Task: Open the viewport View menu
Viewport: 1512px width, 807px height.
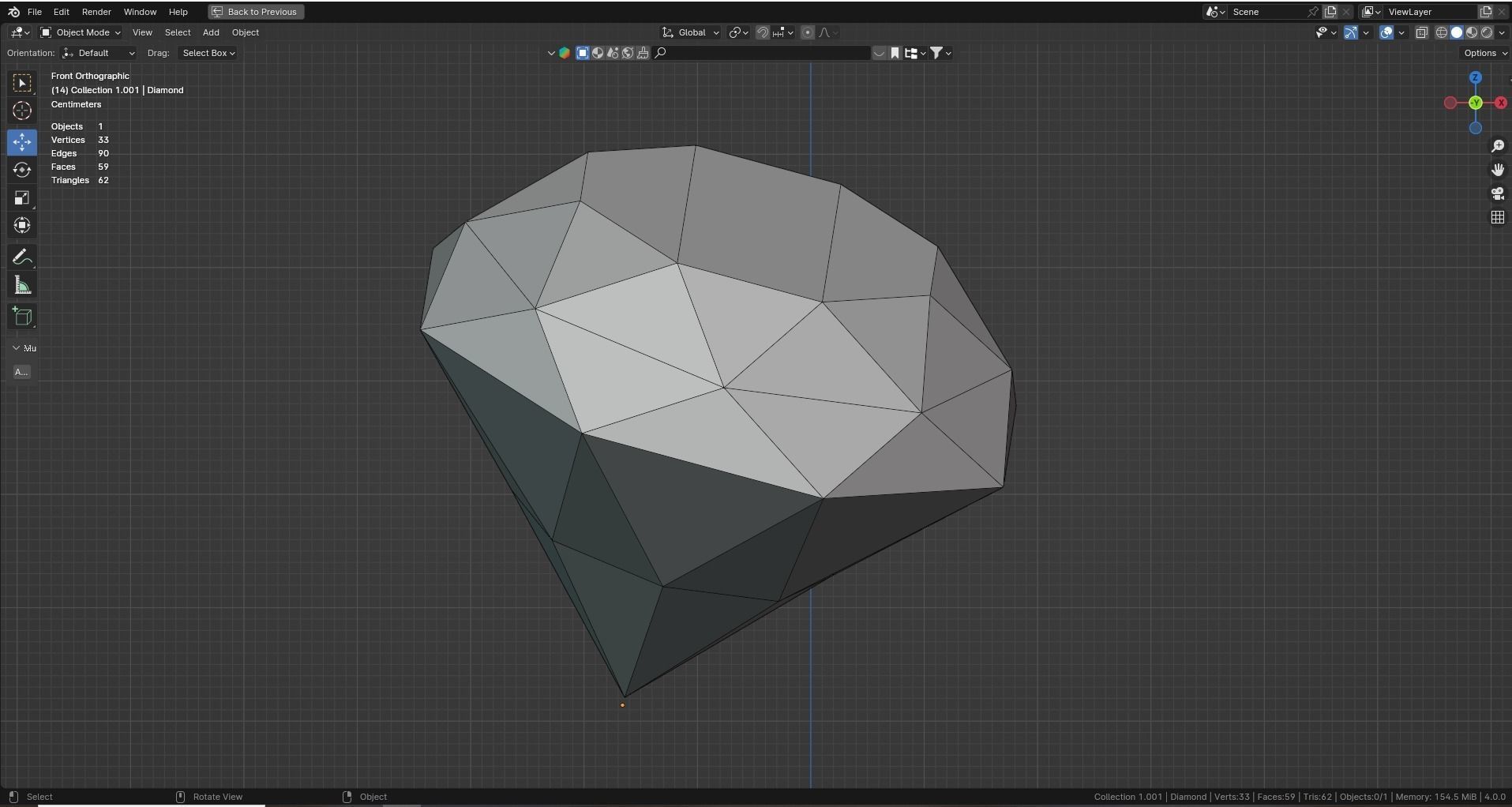Action: pyautogui.click(x=142, y=32)
